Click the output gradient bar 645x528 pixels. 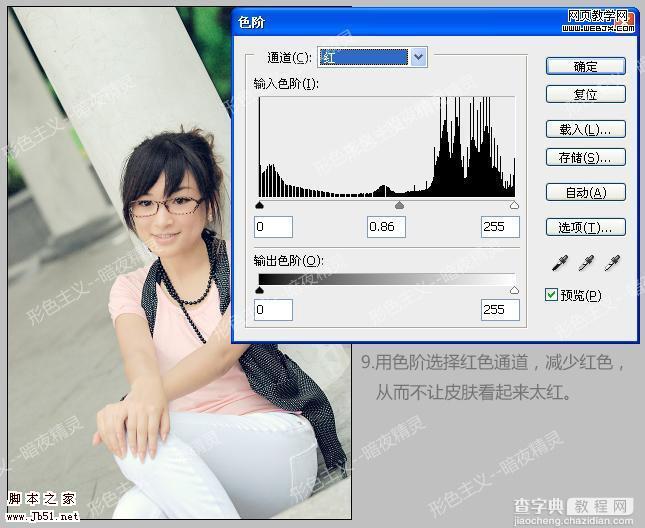click(x=387, y=279)
